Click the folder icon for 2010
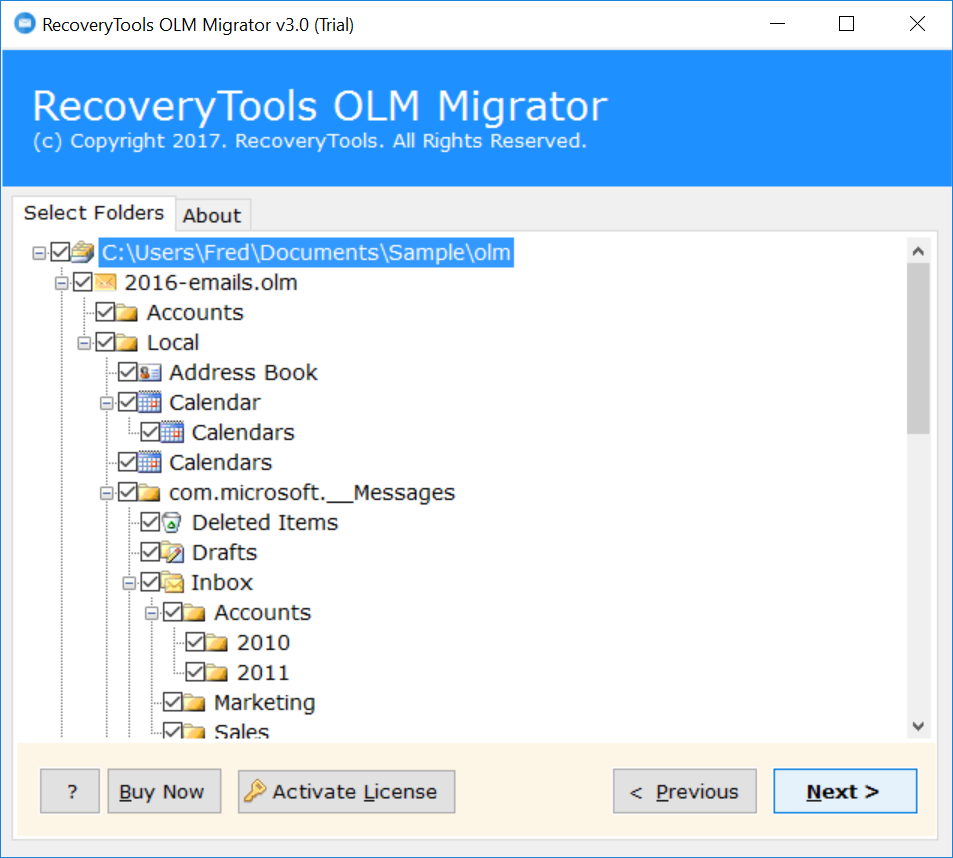The image size is (953, 858). click(x=216, y=642)
